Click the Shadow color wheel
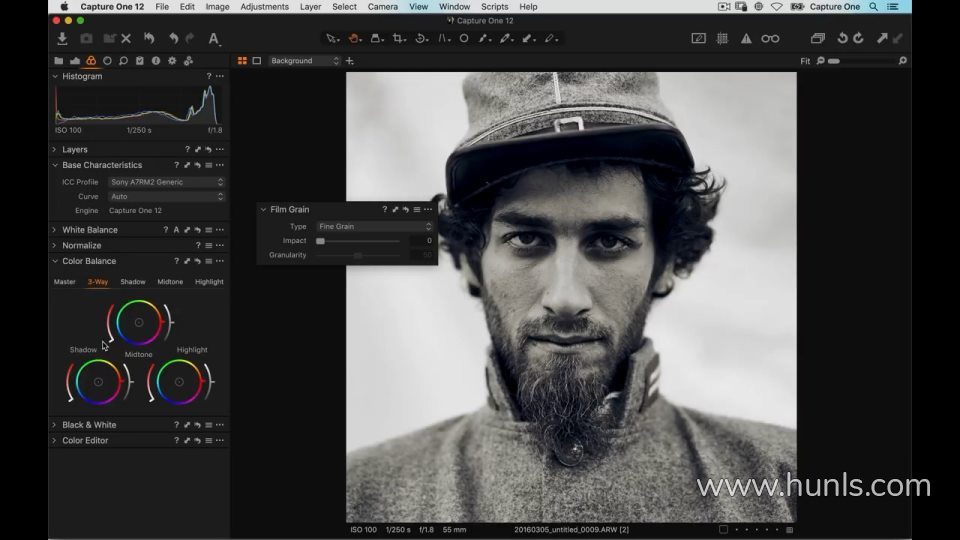Image resolution: width=960 pixels, height=540 pixels. [98, 382]
